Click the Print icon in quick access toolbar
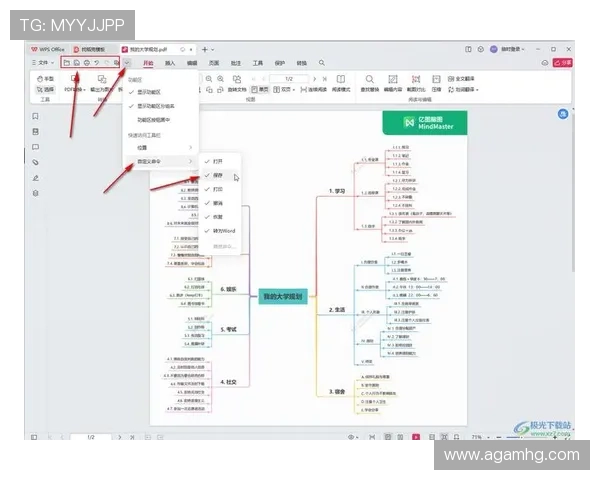This screenshot has height=480, width=600. point(86,63)
